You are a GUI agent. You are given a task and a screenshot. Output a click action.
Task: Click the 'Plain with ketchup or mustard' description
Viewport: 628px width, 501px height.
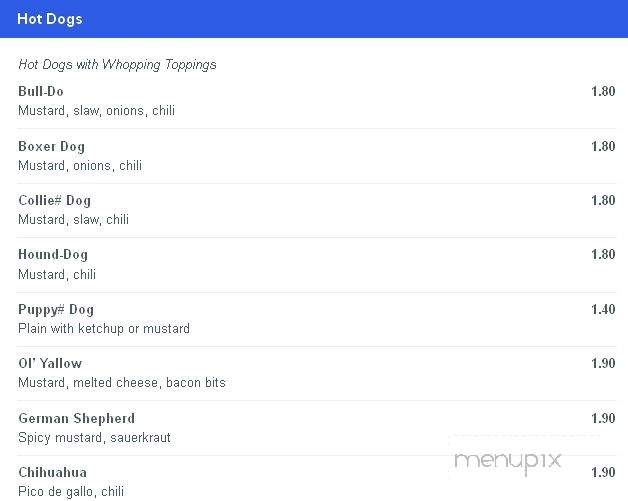(x=104, y=328)
